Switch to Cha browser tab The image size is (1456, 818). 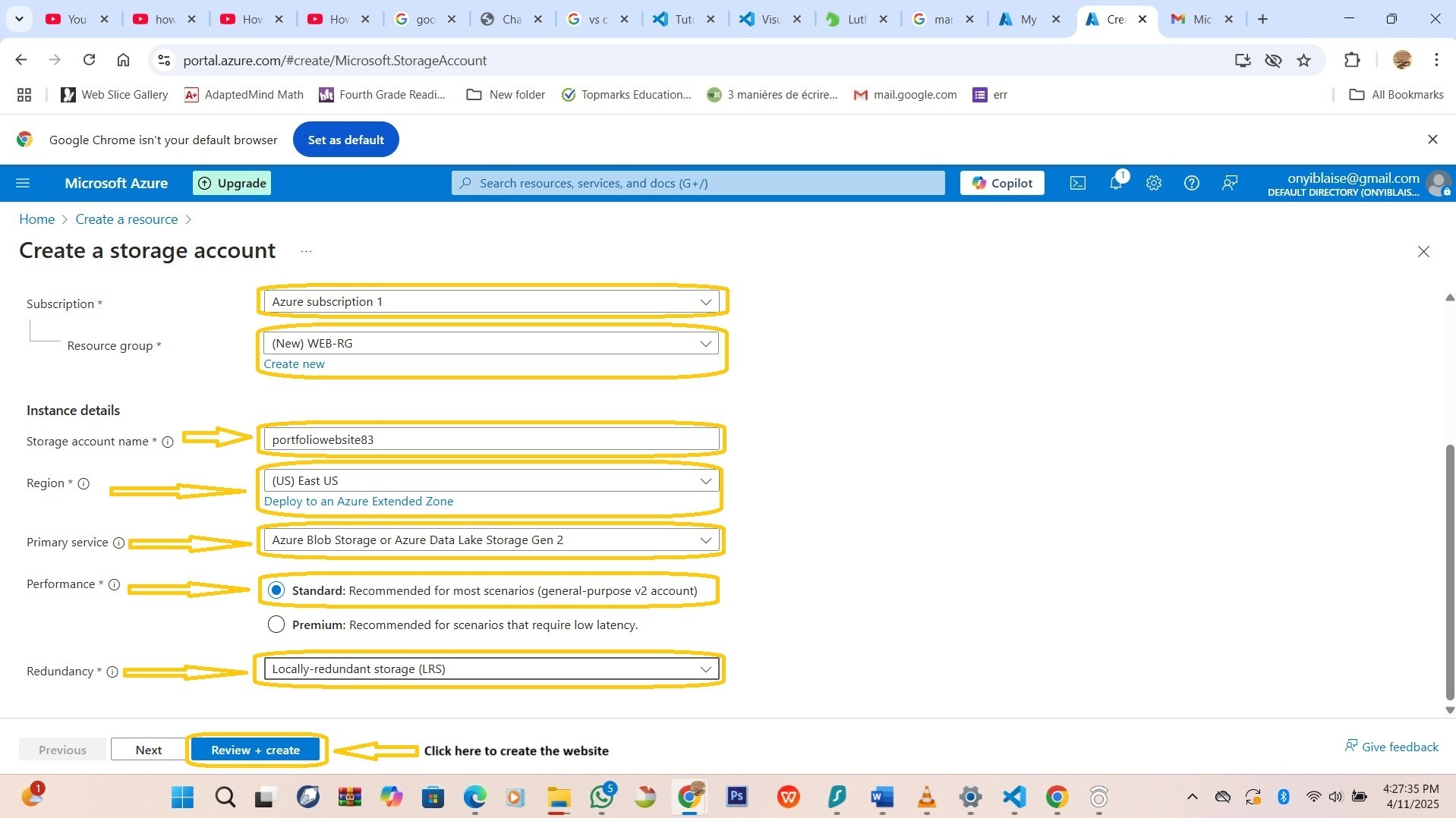(511, 19)
